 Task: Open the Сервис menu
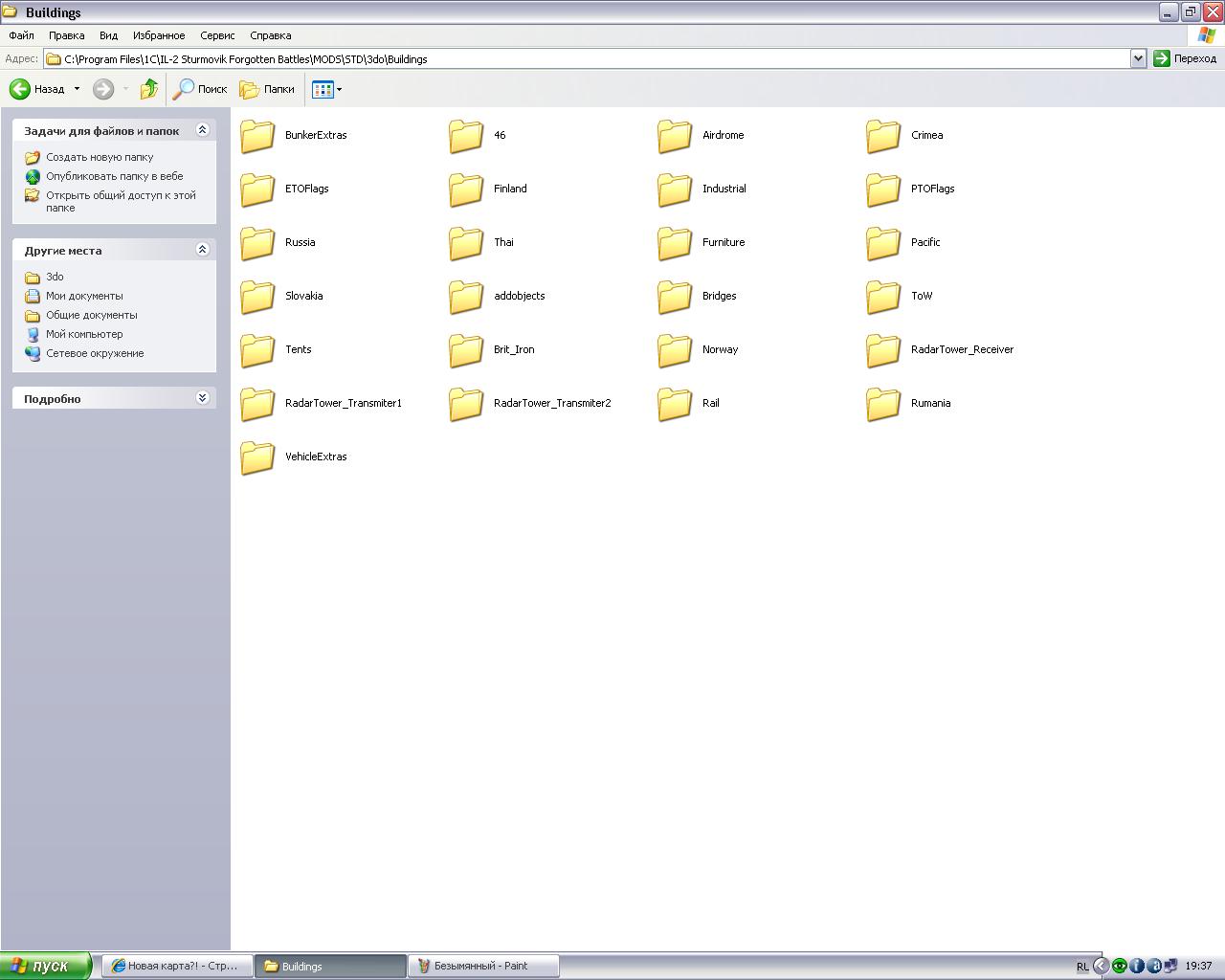pos(217,35)
